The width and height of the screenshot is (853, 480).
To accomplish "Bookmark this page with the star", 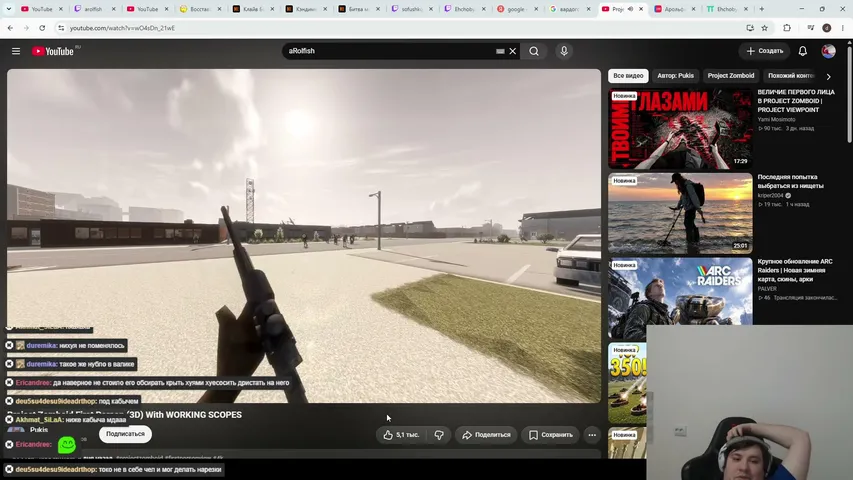I will pos(764,28).
